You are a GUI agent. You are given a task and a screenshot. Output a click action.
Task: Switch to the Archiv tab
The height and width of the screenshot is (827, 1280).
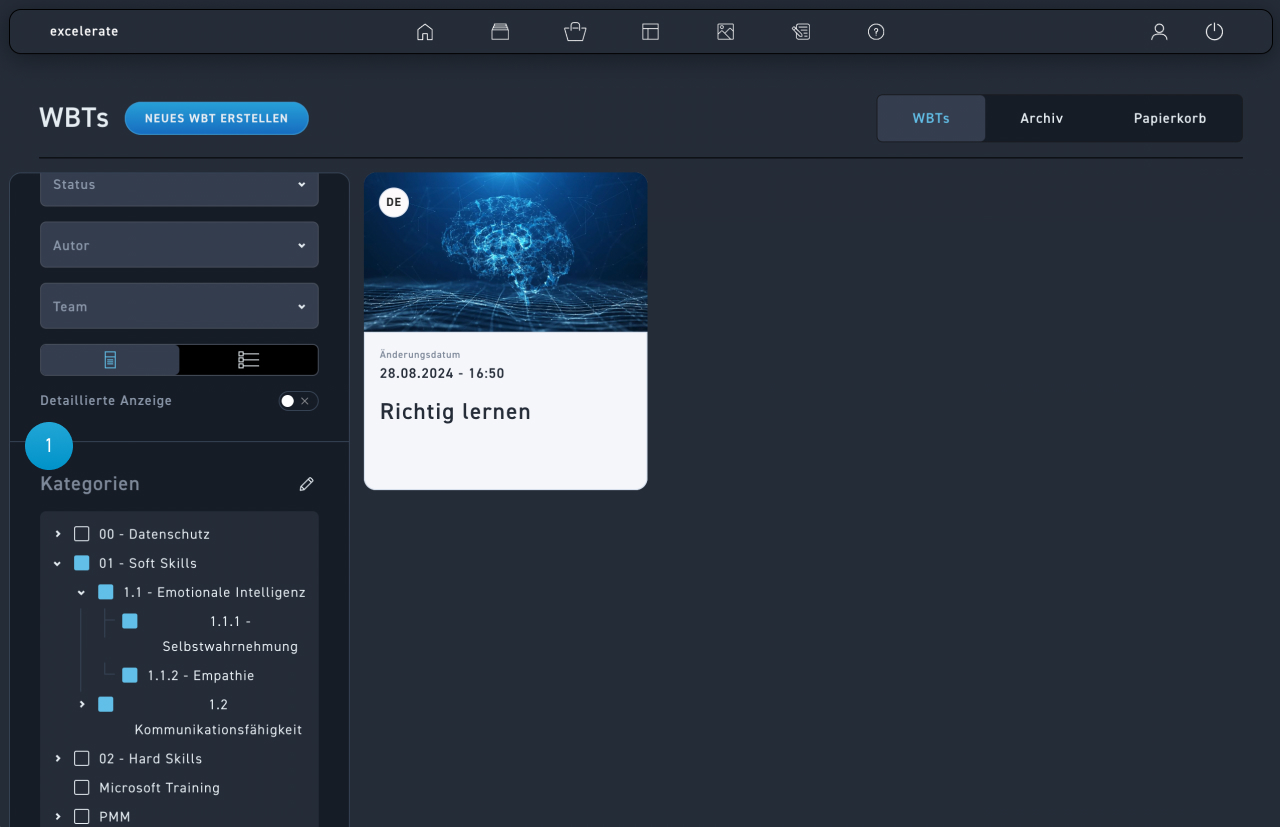point(1041,118)
